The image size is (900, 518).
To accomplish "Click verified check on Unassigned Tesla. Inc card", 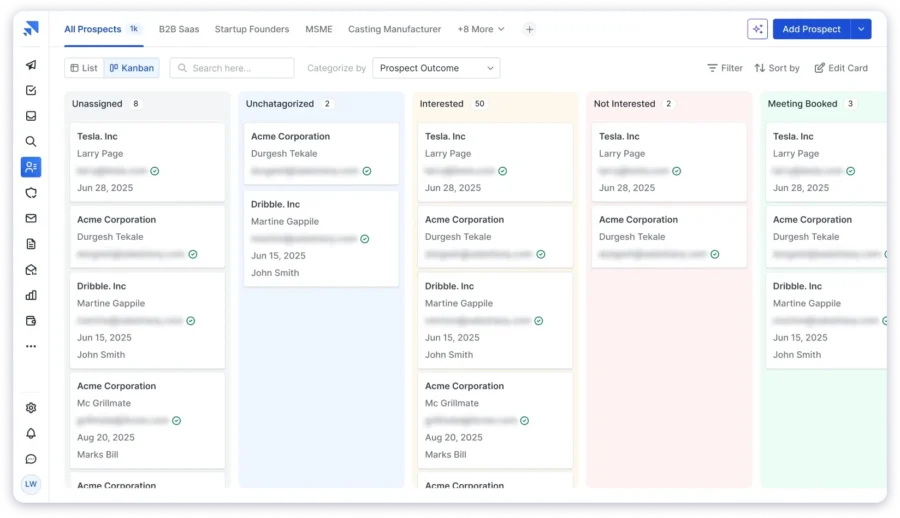I will pos(154,171).
